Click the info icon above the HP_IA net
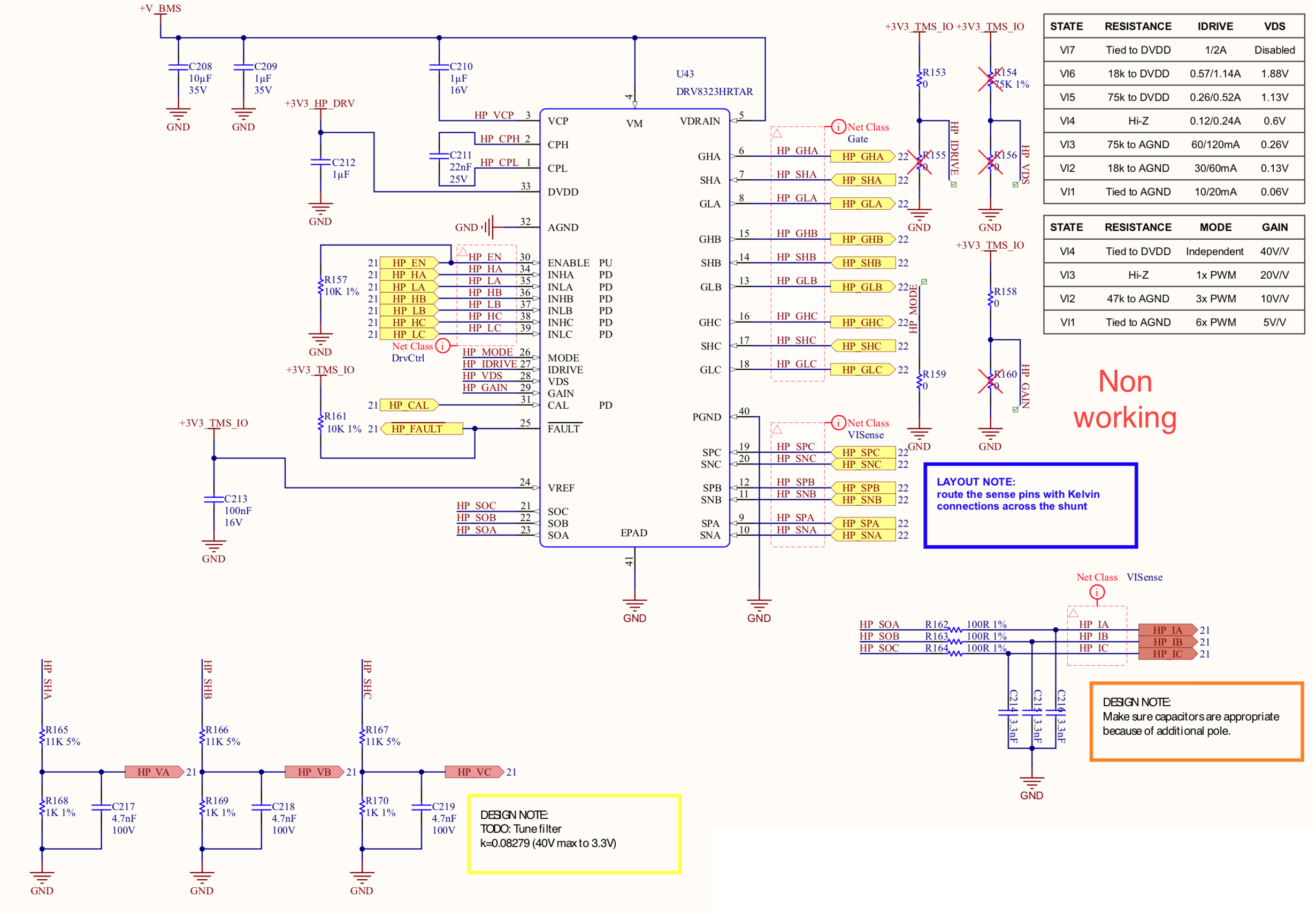Viewport: 1316px width, 914px height. [x=1096, y=592]
